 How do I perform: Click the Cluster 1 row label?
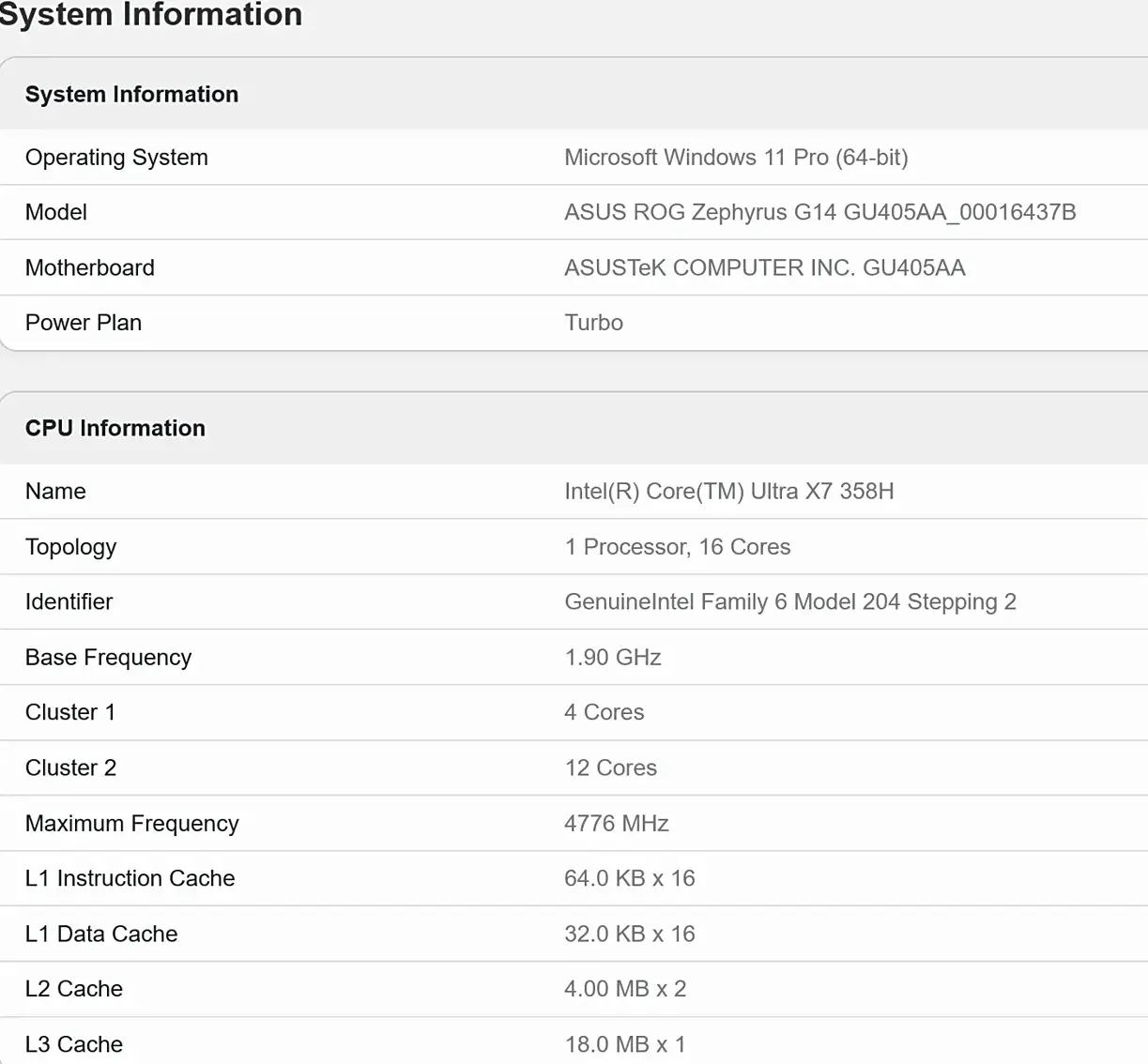tap(70, 713)
